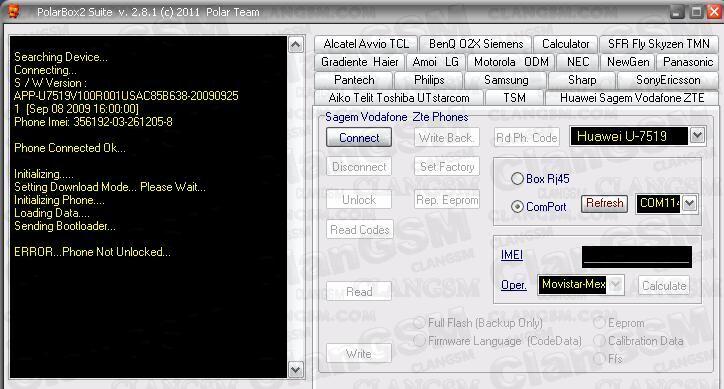Viewport: 724px width, 389px height.
Task: Click the Read Codes button
Action: [x=360, y=230]
